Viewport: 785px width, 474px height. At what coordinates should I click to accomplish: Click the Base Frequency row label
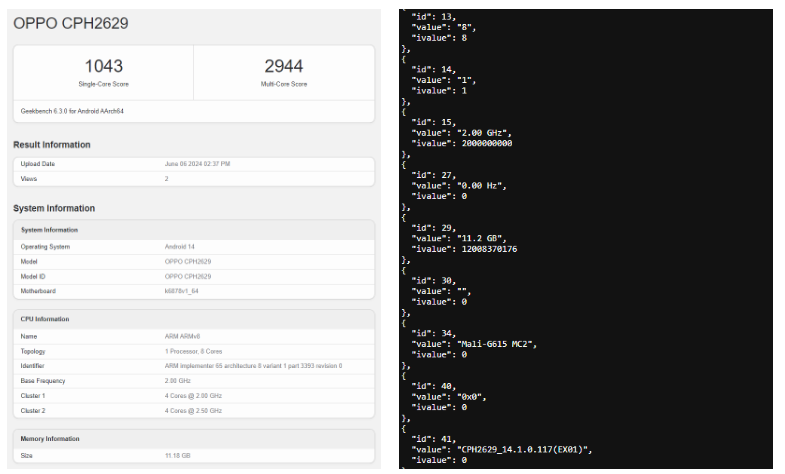[43, 381]
